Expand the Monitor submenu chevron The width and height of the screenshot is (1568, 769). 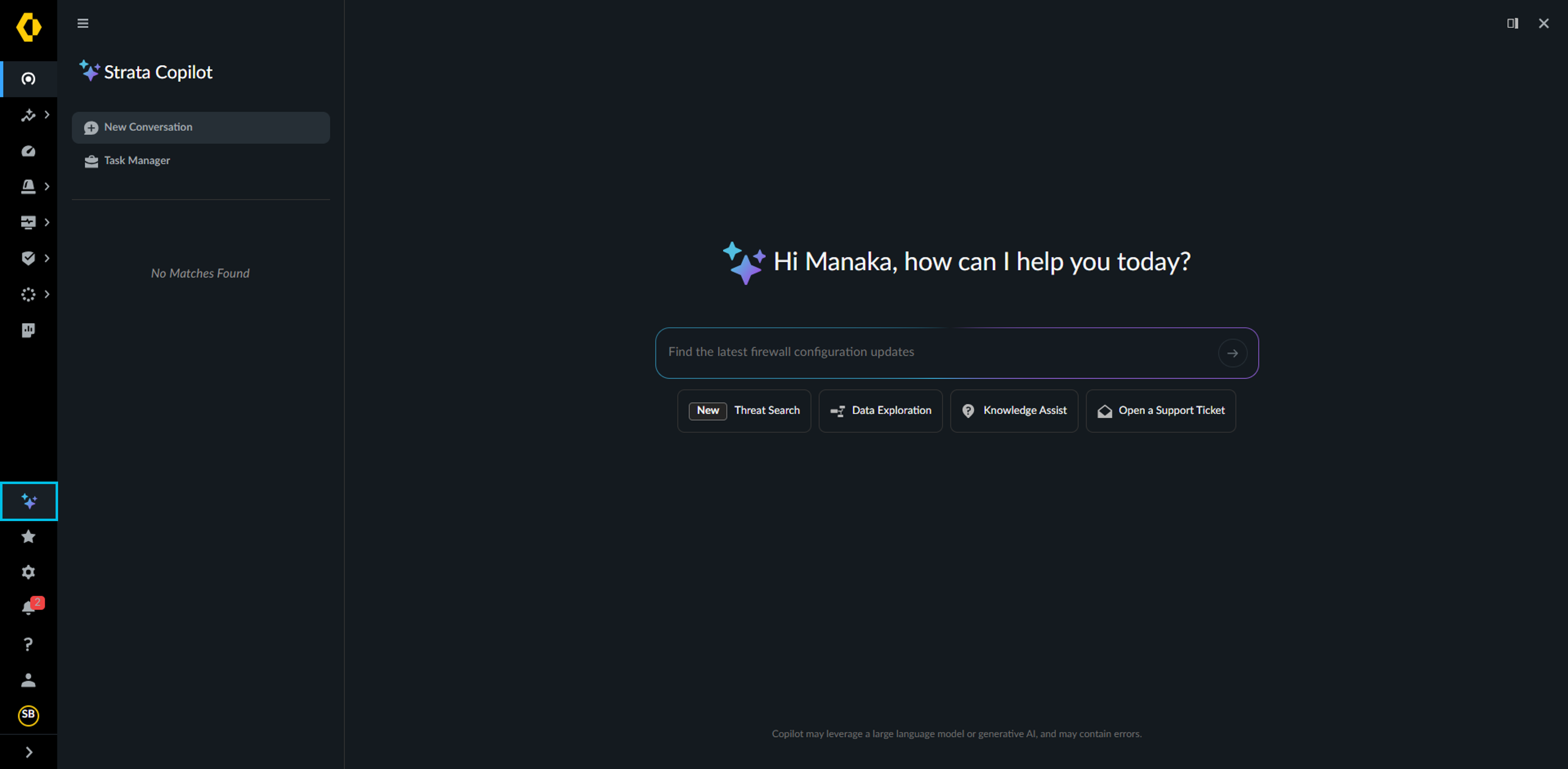[47, 223]
